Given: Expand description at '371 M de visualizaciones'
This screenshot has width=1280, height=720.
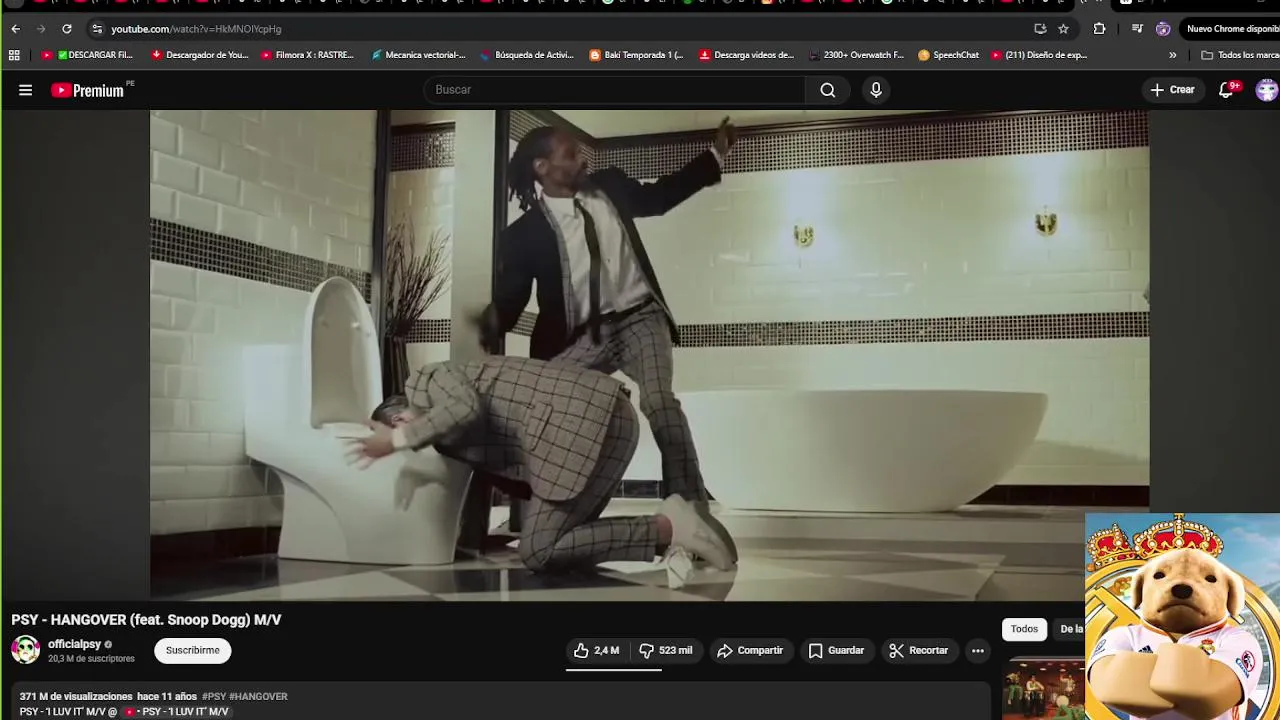Looking at the screenshot, I should point(76,696).
